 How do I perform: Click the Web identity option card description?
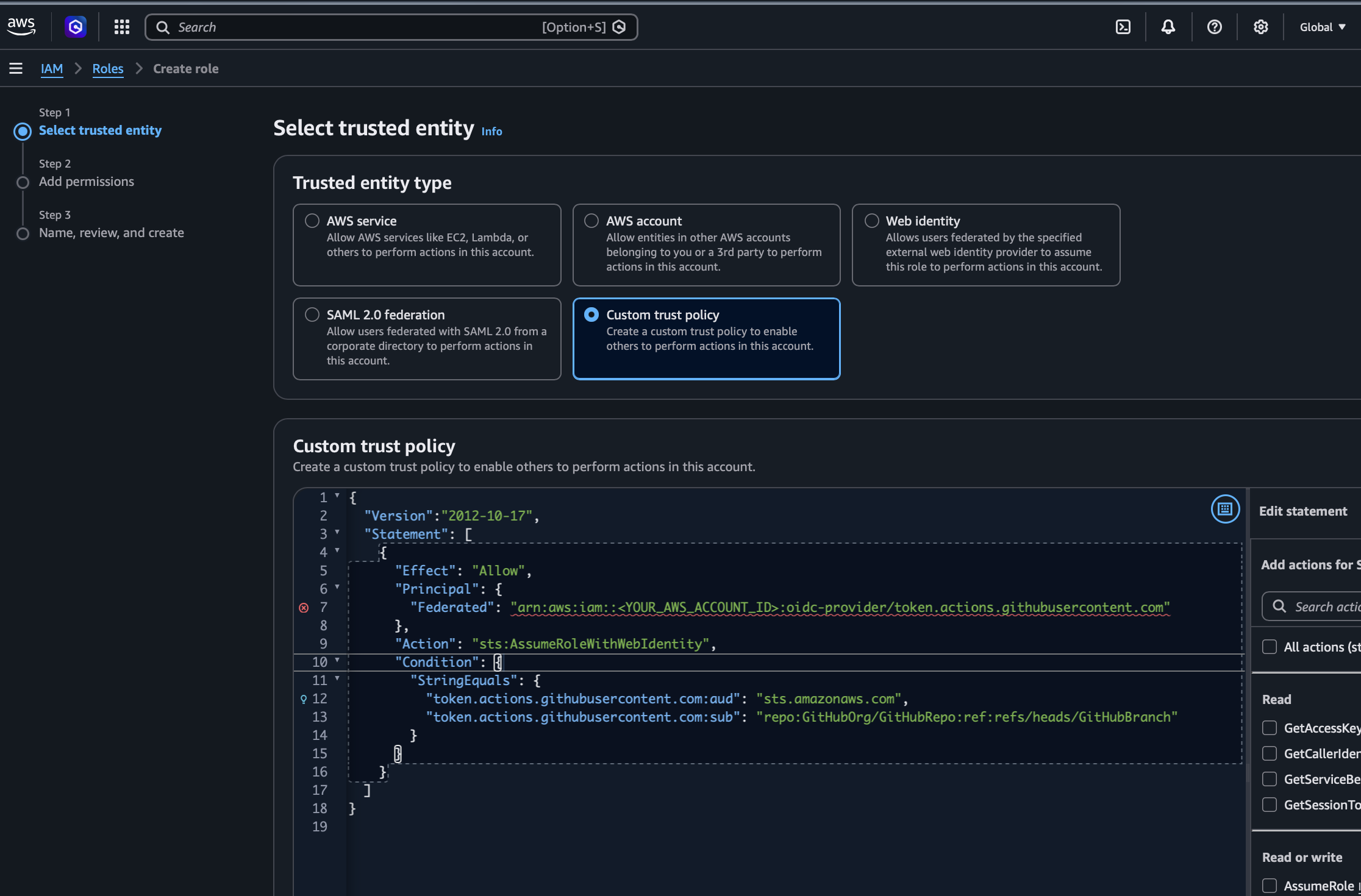tap(994, 252)
